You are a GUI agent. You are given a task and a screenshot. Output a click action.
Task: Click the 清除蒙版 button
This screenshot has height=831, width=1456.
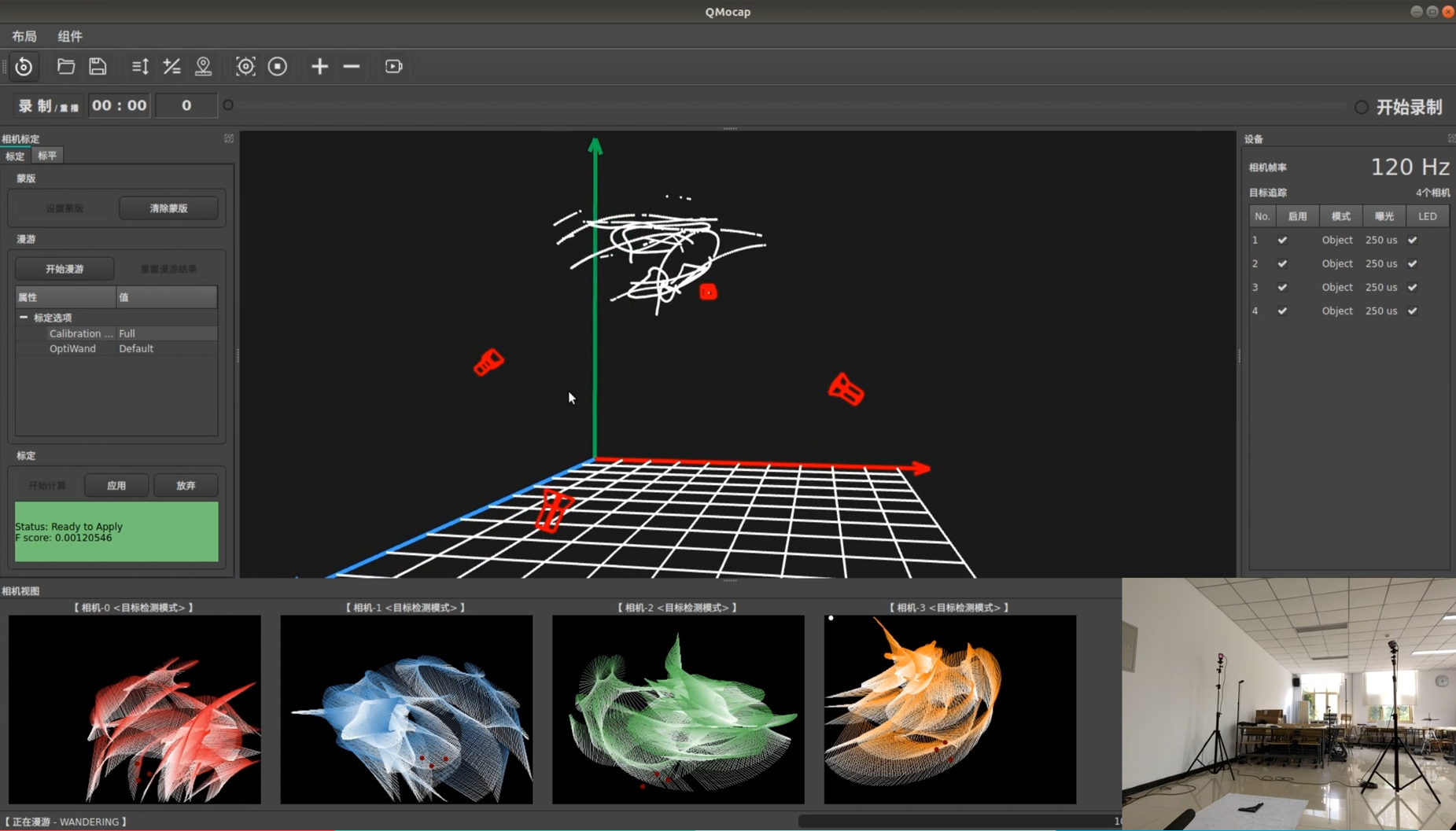(x=168, y=208)
